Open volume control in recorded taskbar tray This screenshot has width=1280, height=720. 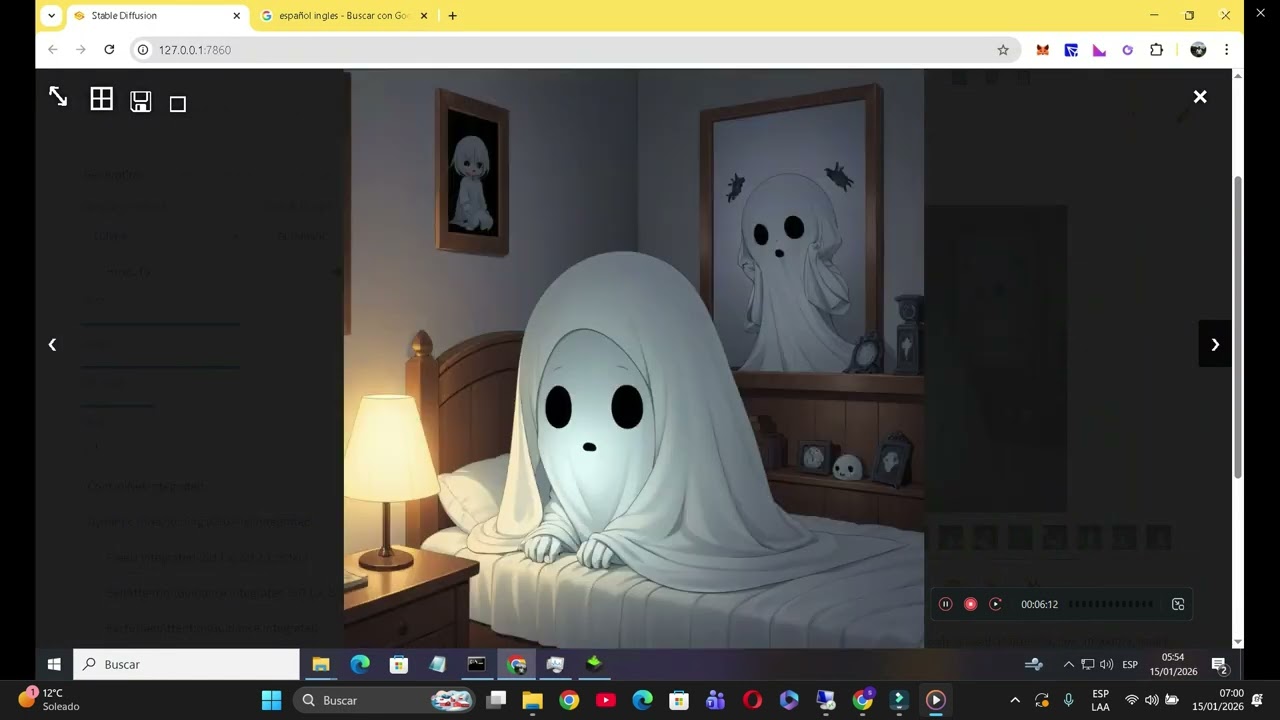(x=1106, y=664)
